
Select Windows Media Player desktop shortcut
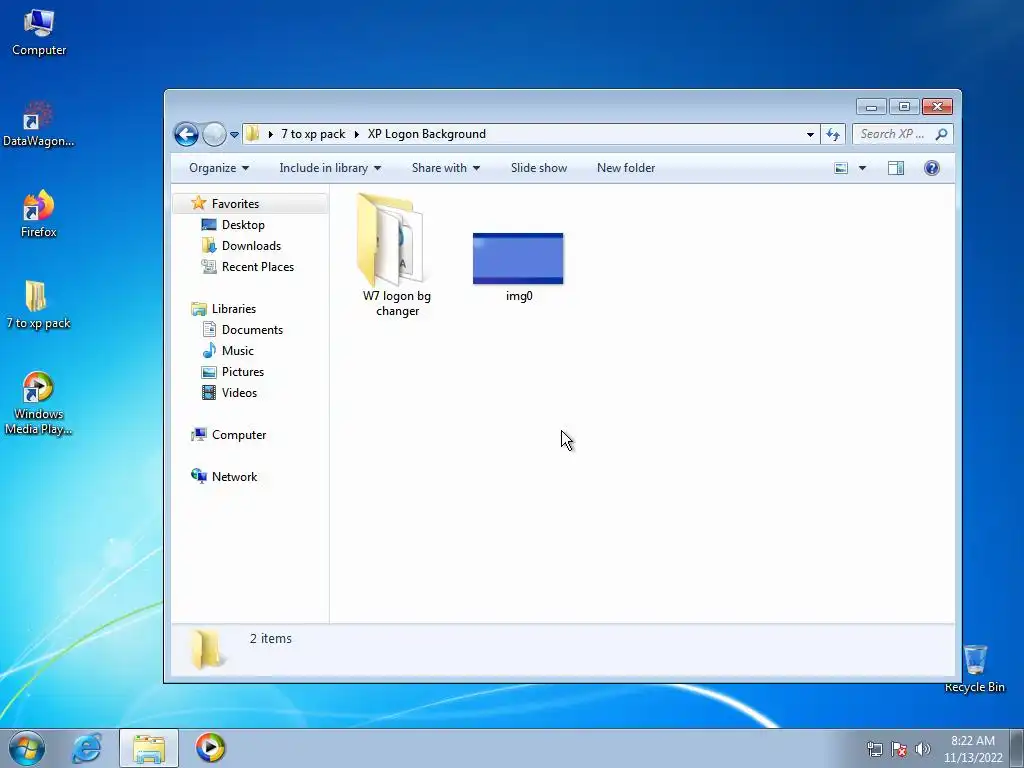(x=39, y=404)
